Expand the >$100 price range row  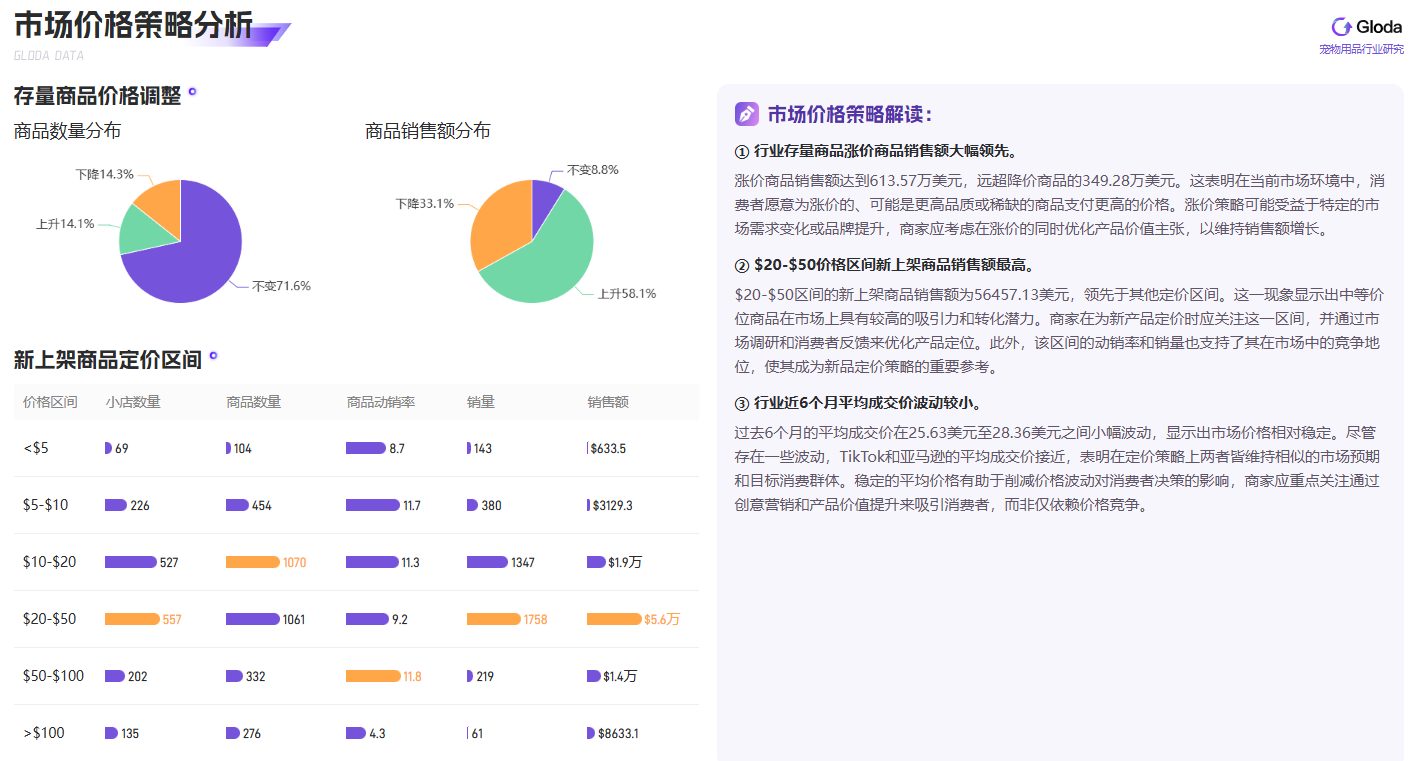point(41,732)
